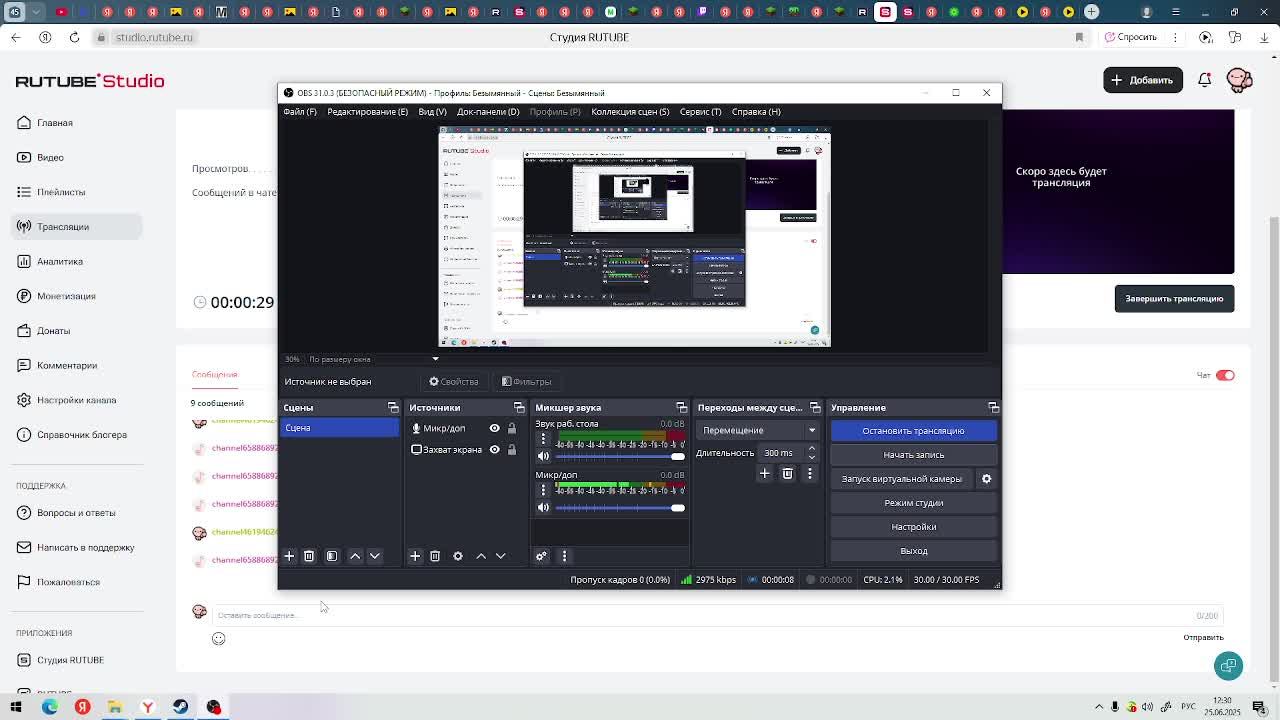Select the Сцена item in the scenes list
Viewport: 1280px width, 720px height.
coord(340,428)
